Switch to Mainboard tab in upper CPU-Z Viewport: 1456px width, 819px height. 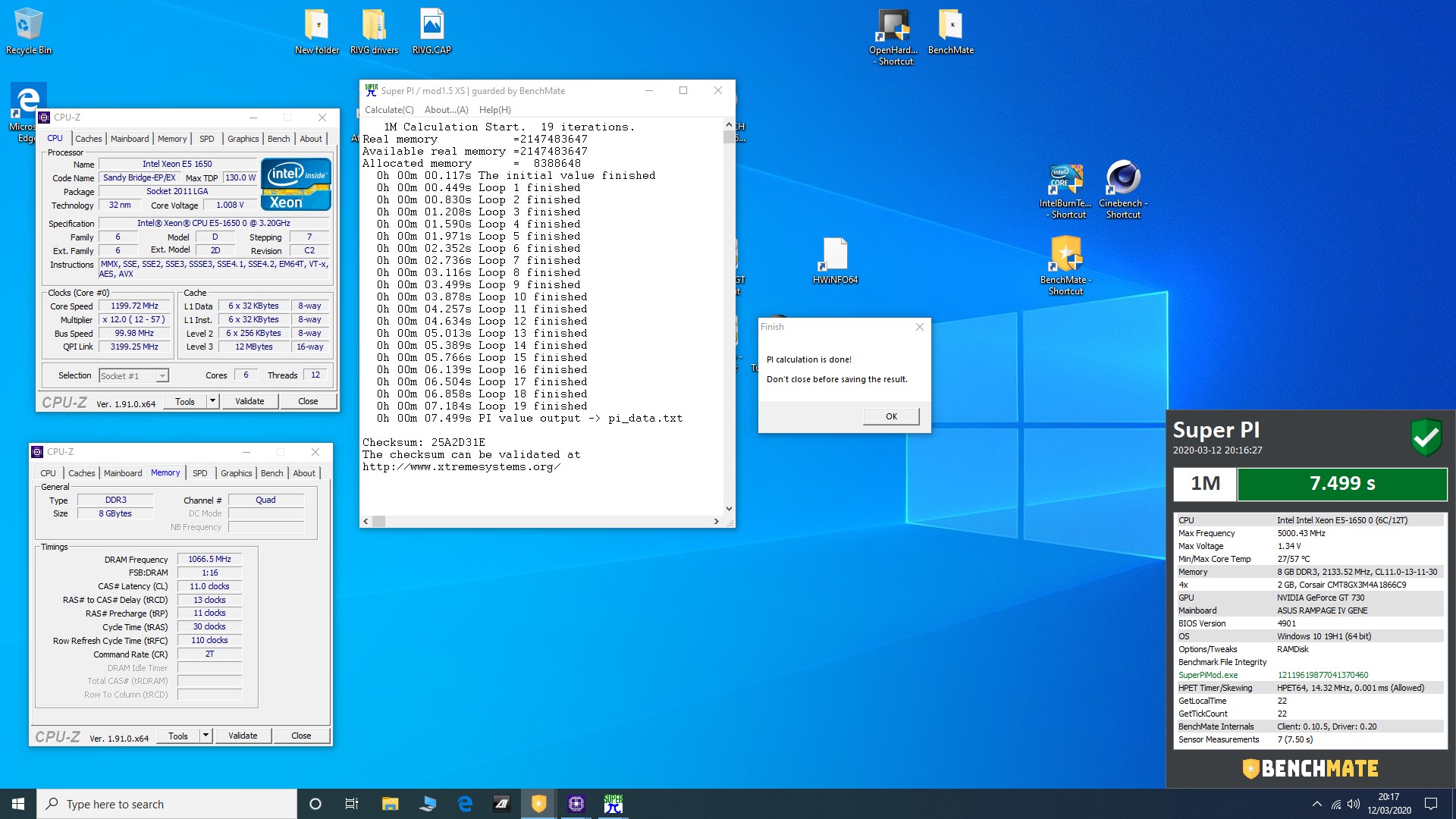tap(130, 139)
